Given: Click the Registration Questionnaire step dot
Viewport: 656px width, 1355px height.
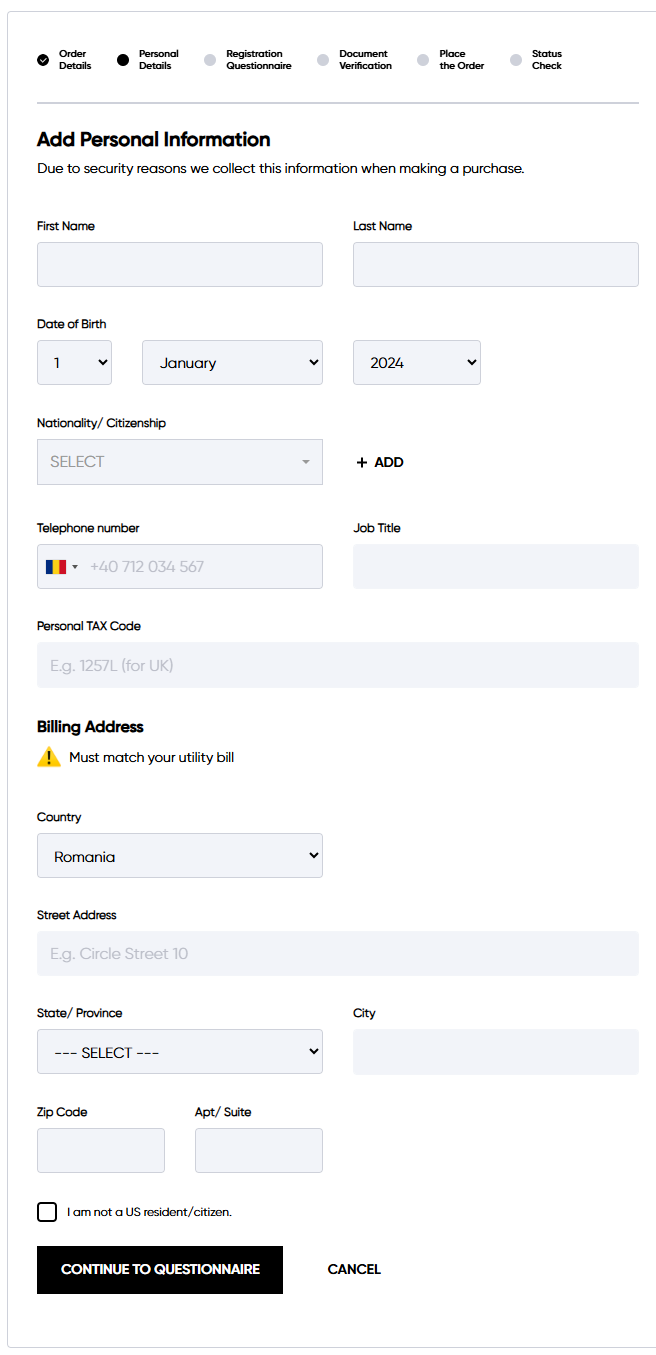Looking at the screenshot, I should 210,60.
